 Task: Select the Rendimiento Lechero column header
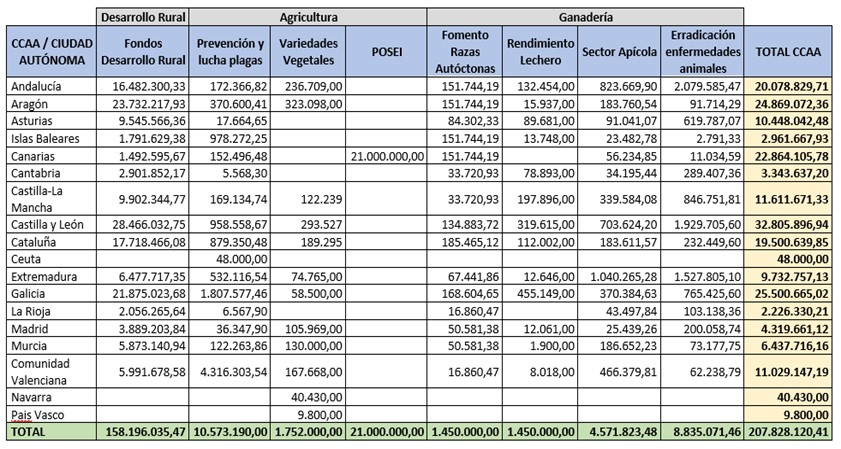click(541, 51)
